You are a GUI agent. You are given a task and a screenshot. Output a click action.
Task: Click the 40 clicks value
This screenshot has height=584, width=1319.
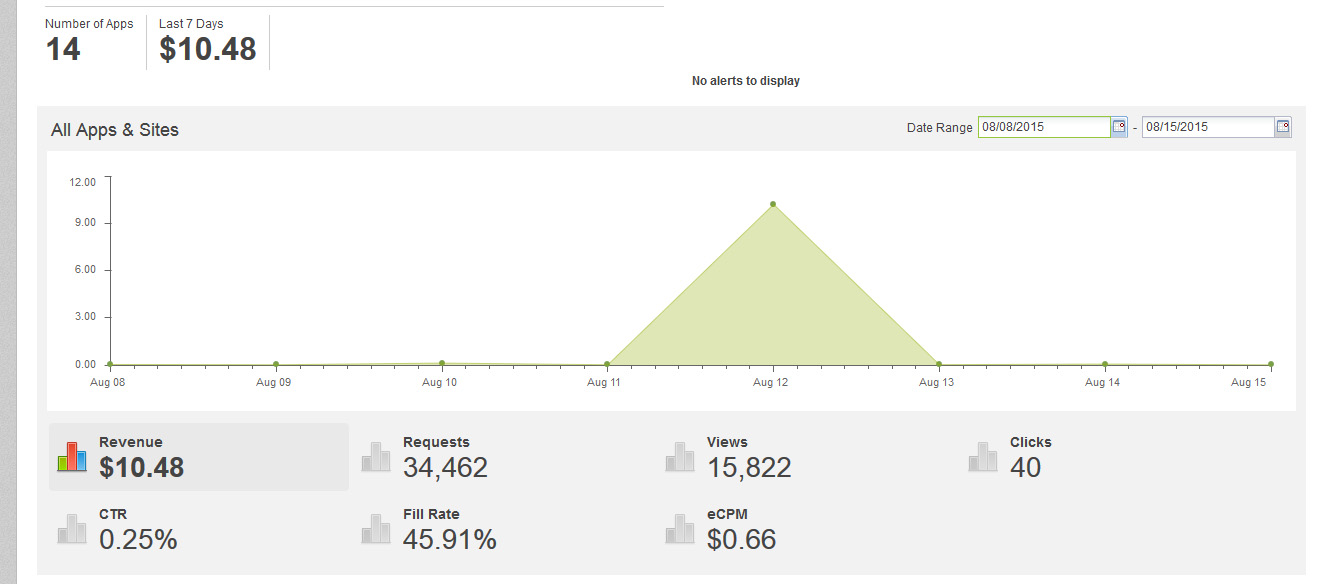tap(1025, 467)
